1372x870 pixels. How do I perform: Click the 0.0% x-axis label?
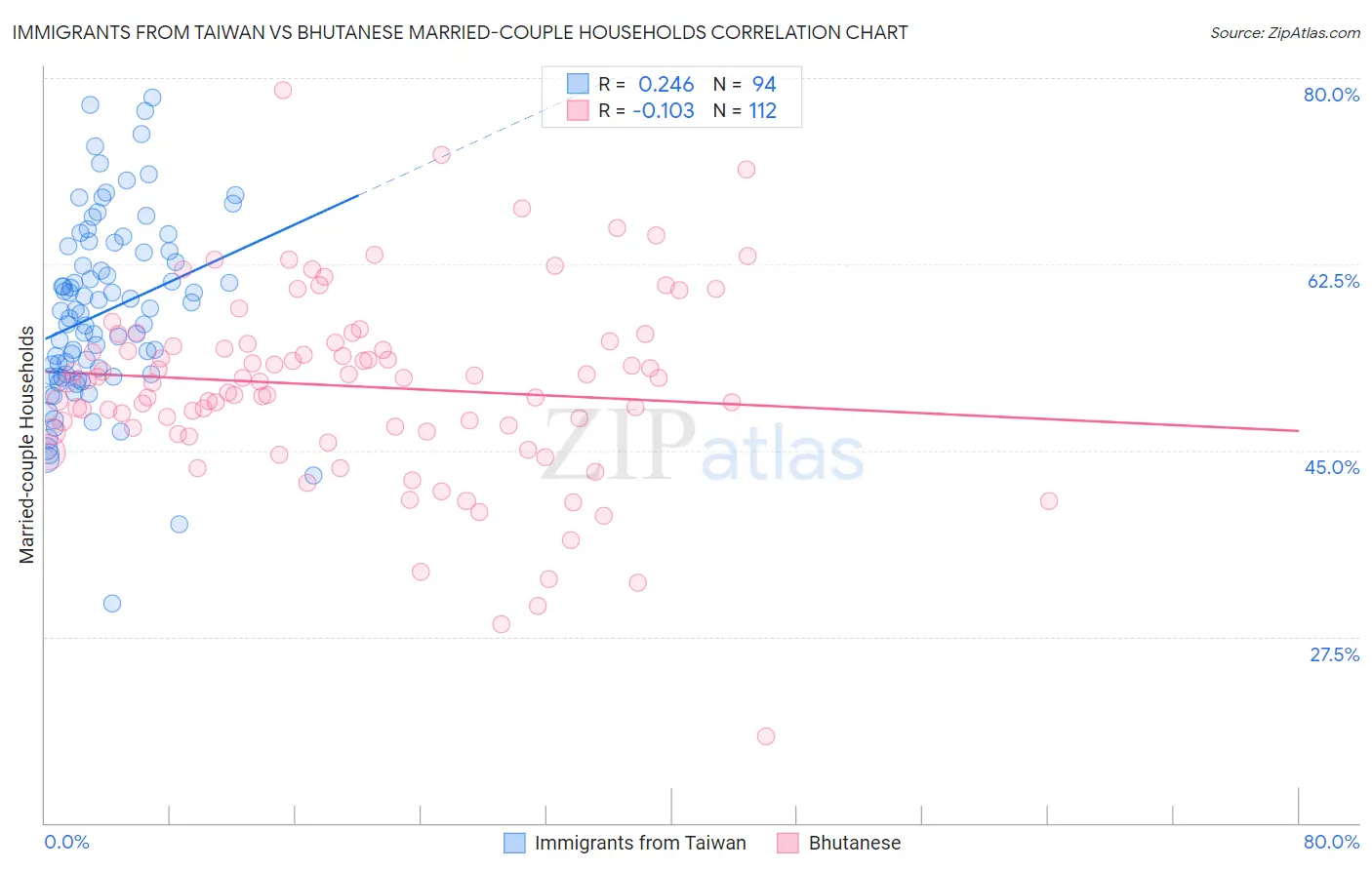[x=66, y=842]
